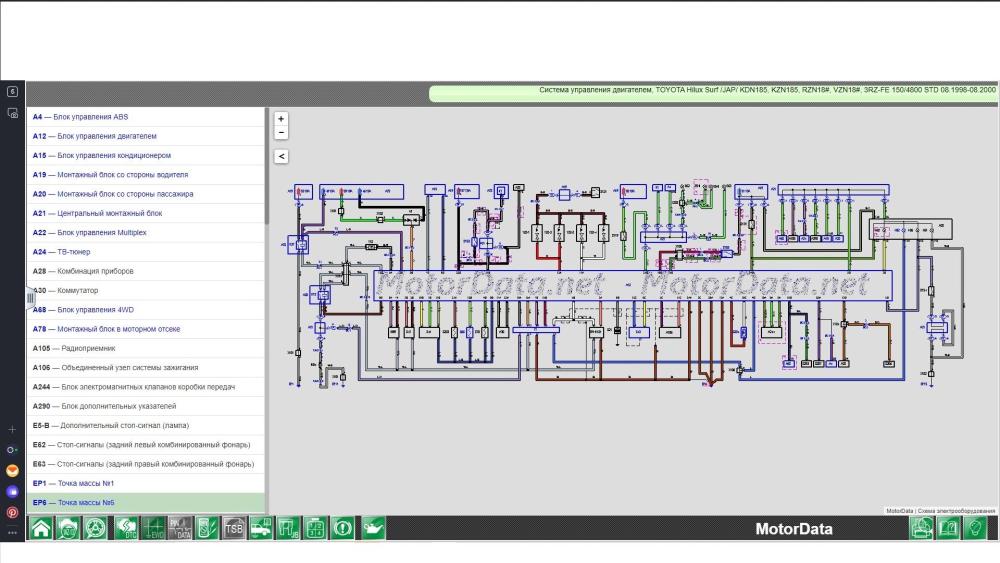Open the oil can fluids icon

coord(373,529)
